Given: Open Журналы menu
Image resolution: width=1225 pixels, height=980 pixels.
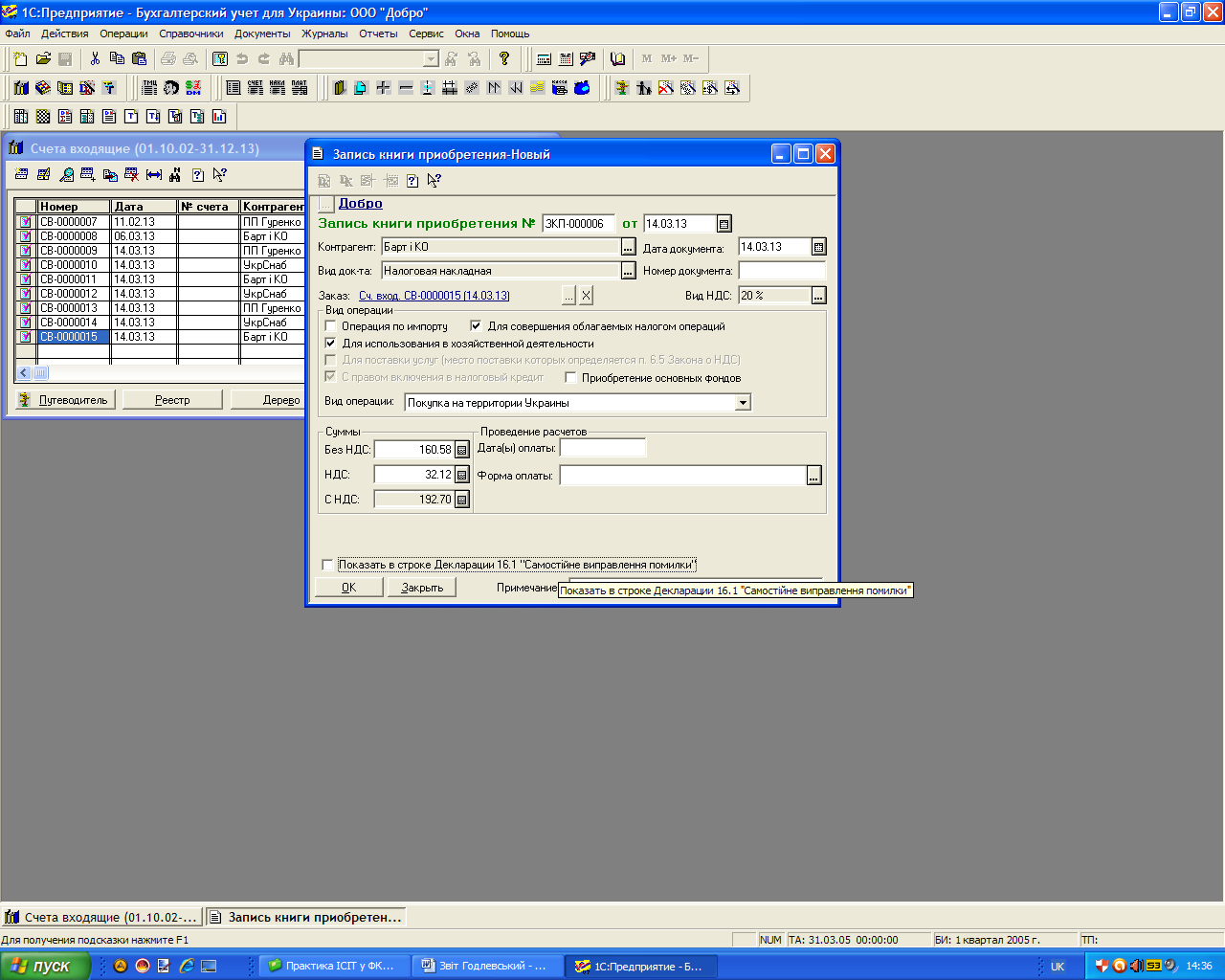Looking at the screenshot, I should pos(324,33).
